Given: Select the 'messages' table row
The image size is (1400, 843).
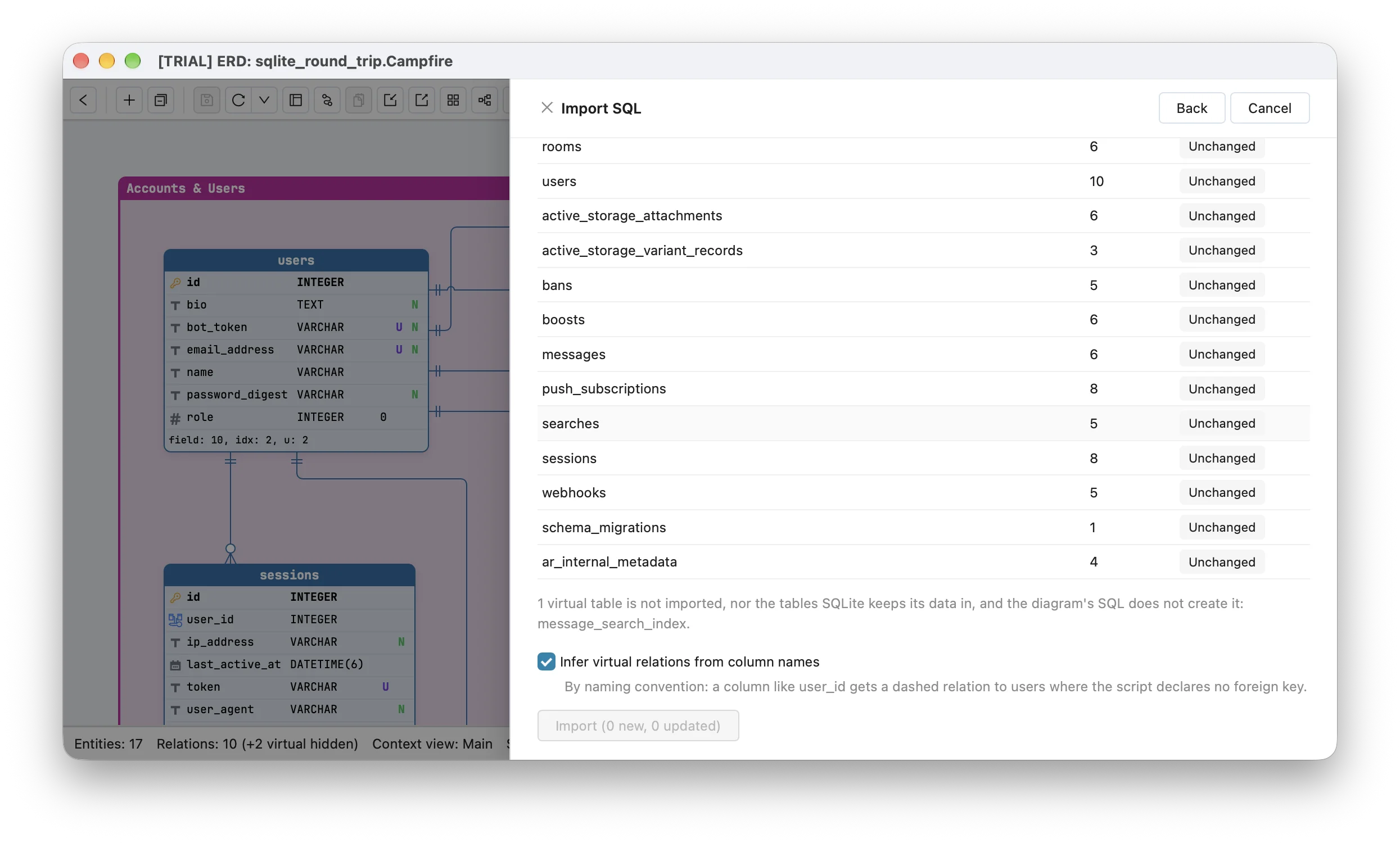Looking at the screenshot, I should 923,355.
